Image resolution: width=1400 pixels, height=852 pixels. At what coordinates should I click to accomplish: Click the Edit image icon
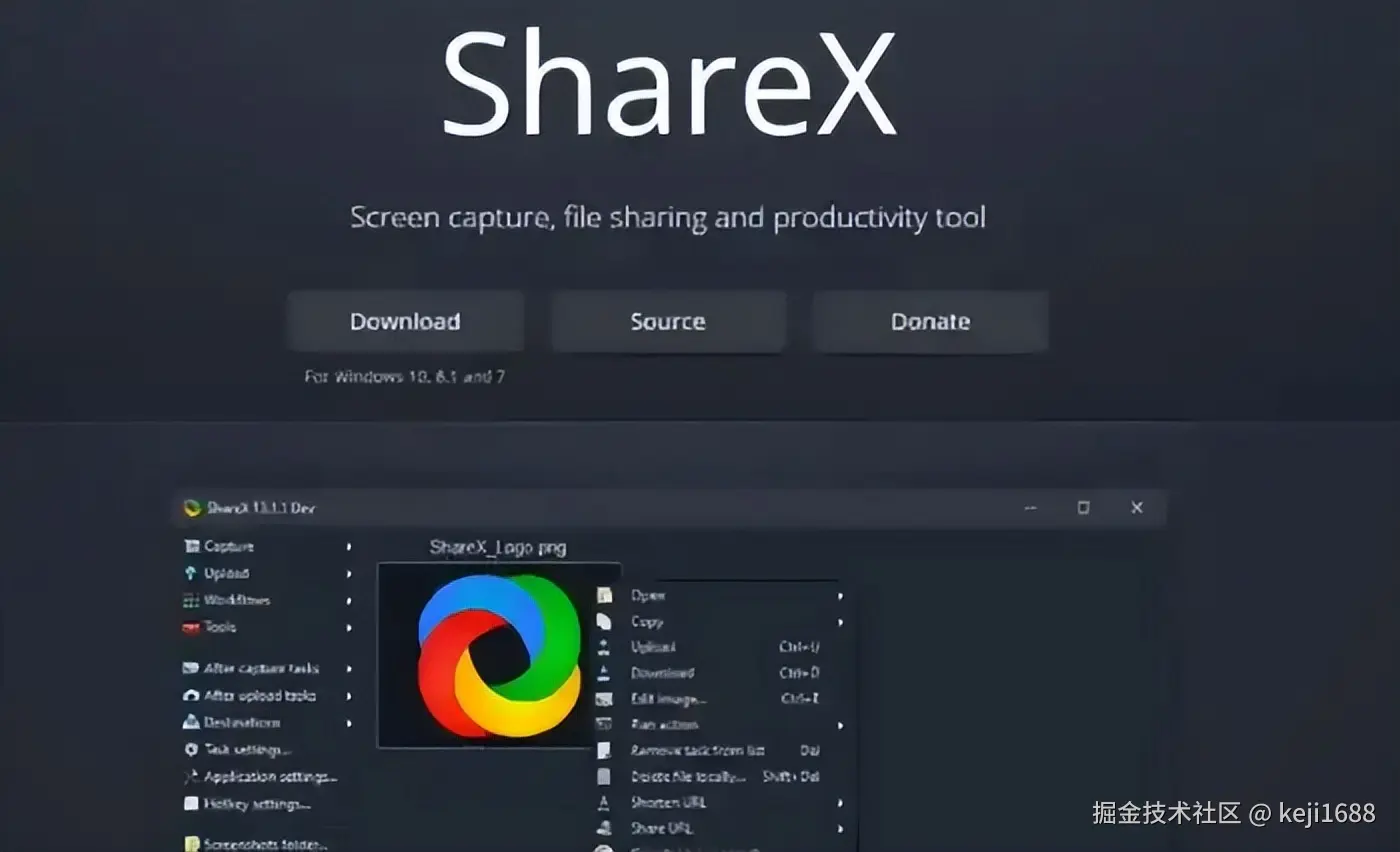(x=604, y=699)
